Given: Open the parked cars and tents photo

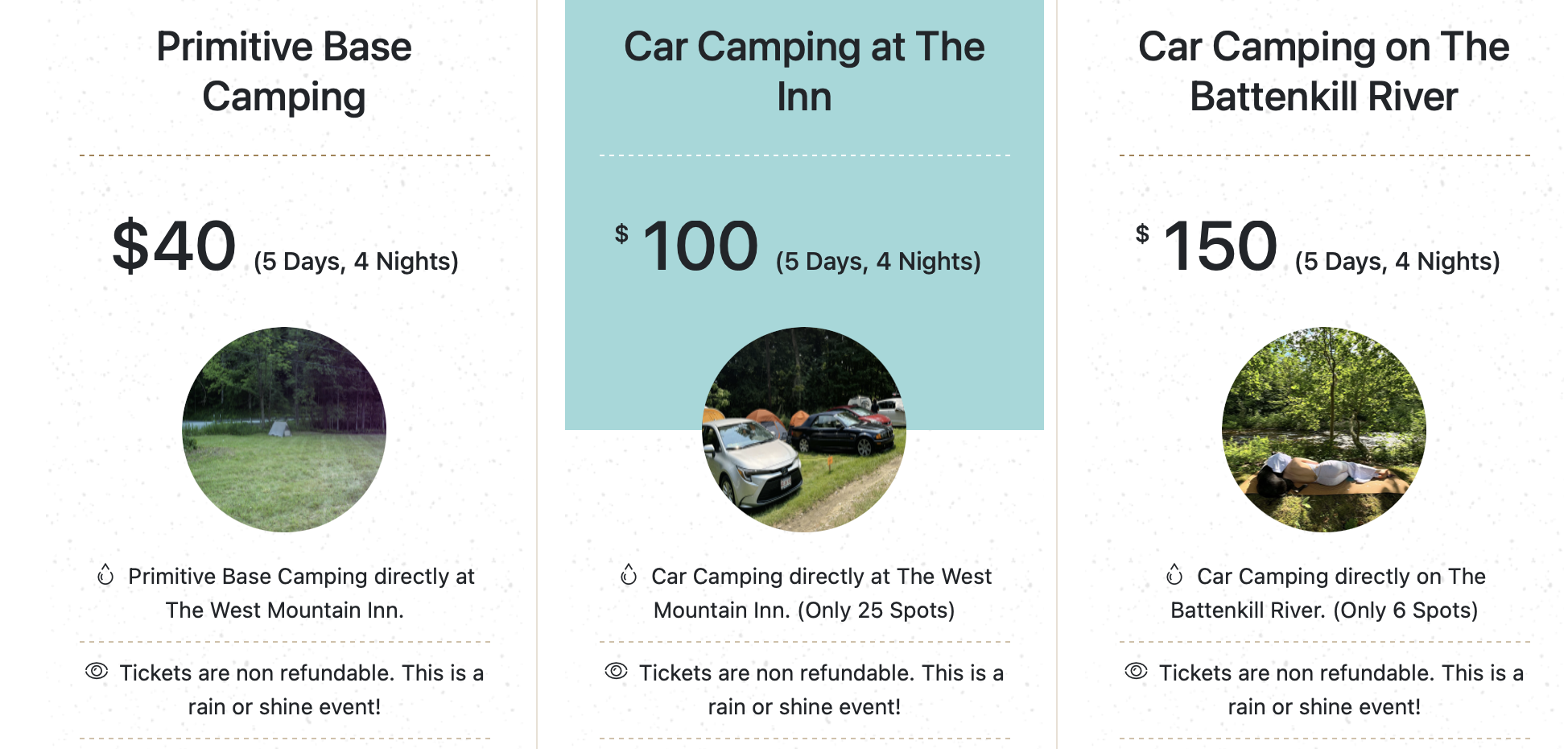Looking at the screenshot, I should [804, 429].
